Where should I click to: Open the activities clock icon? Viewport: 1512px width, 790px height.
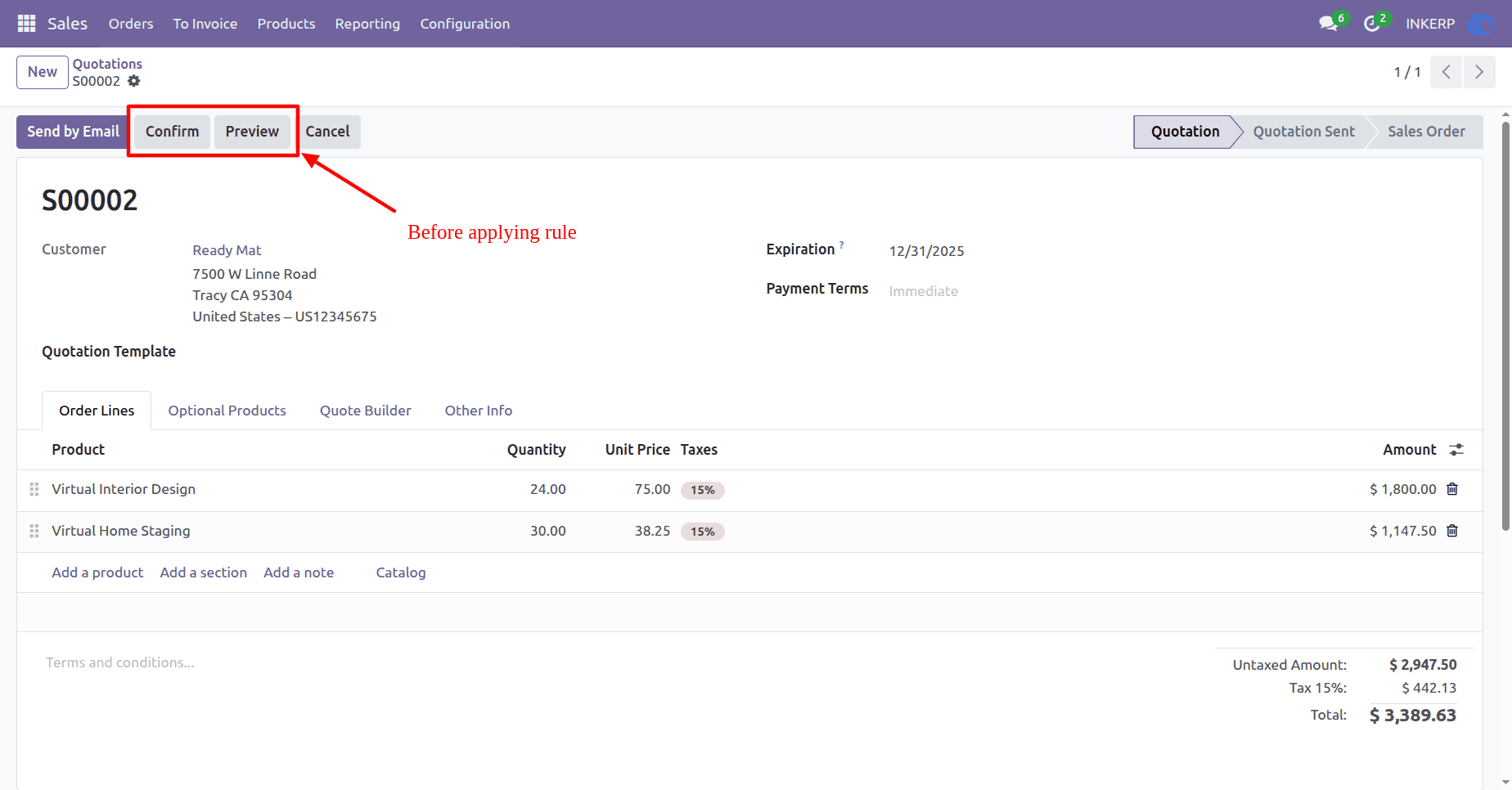point(1371,24)
